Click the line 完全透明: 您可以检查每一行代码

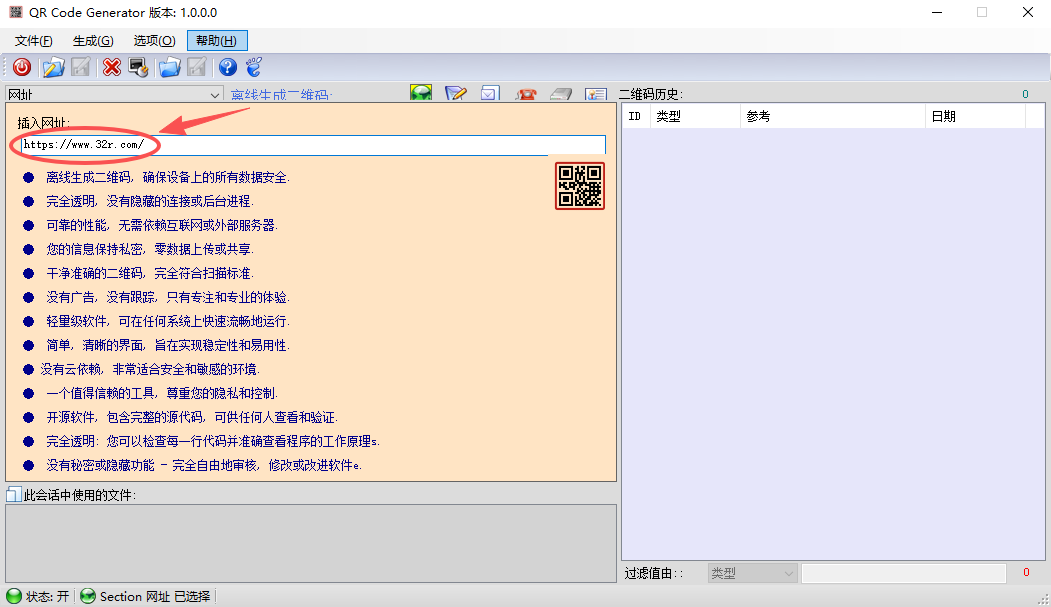point(212,442)
